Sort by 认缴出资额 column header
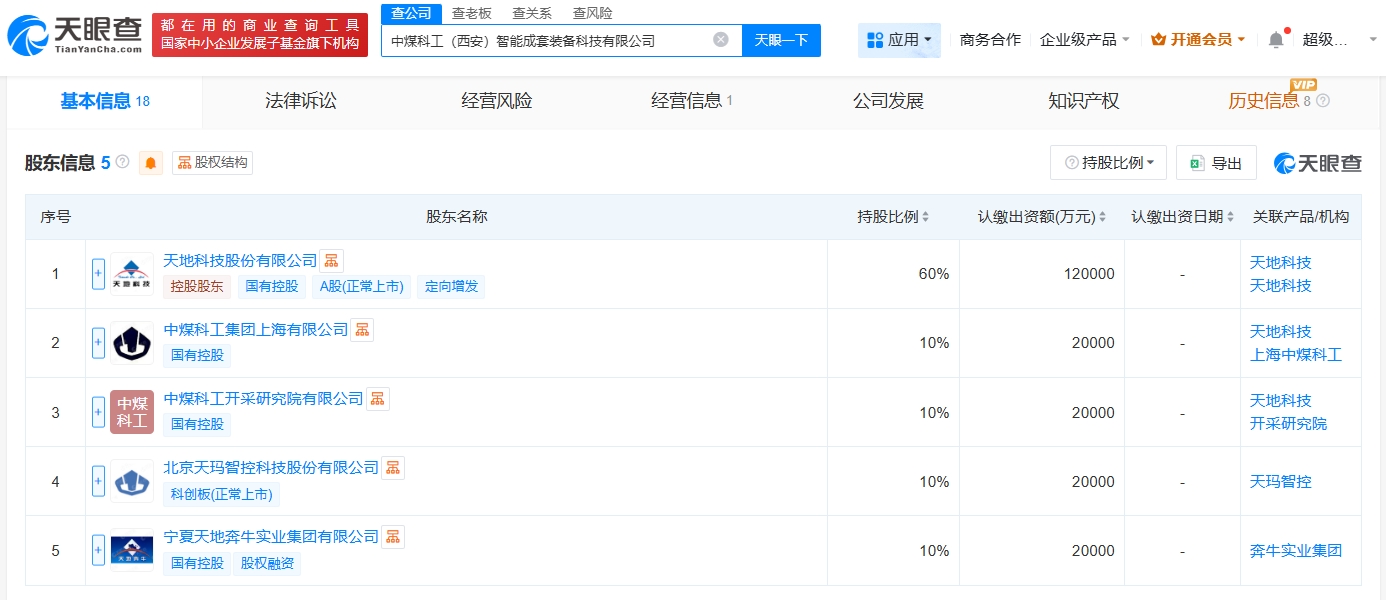 pyautogui.click(x=1042, y=217)
